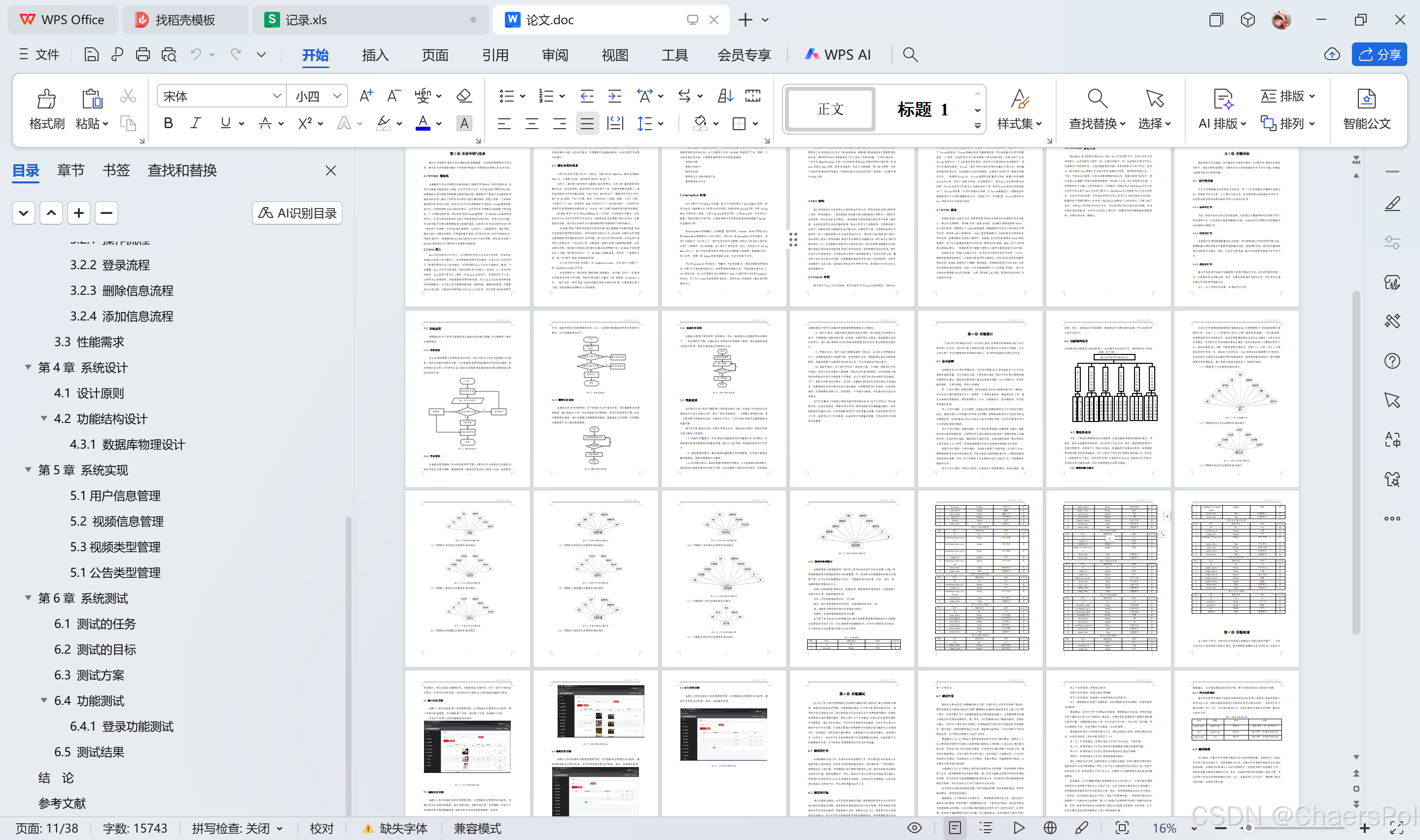1420x840 pixels.
Task: Click 缺失字体 warning in status bar
Action: click(394, 829)
